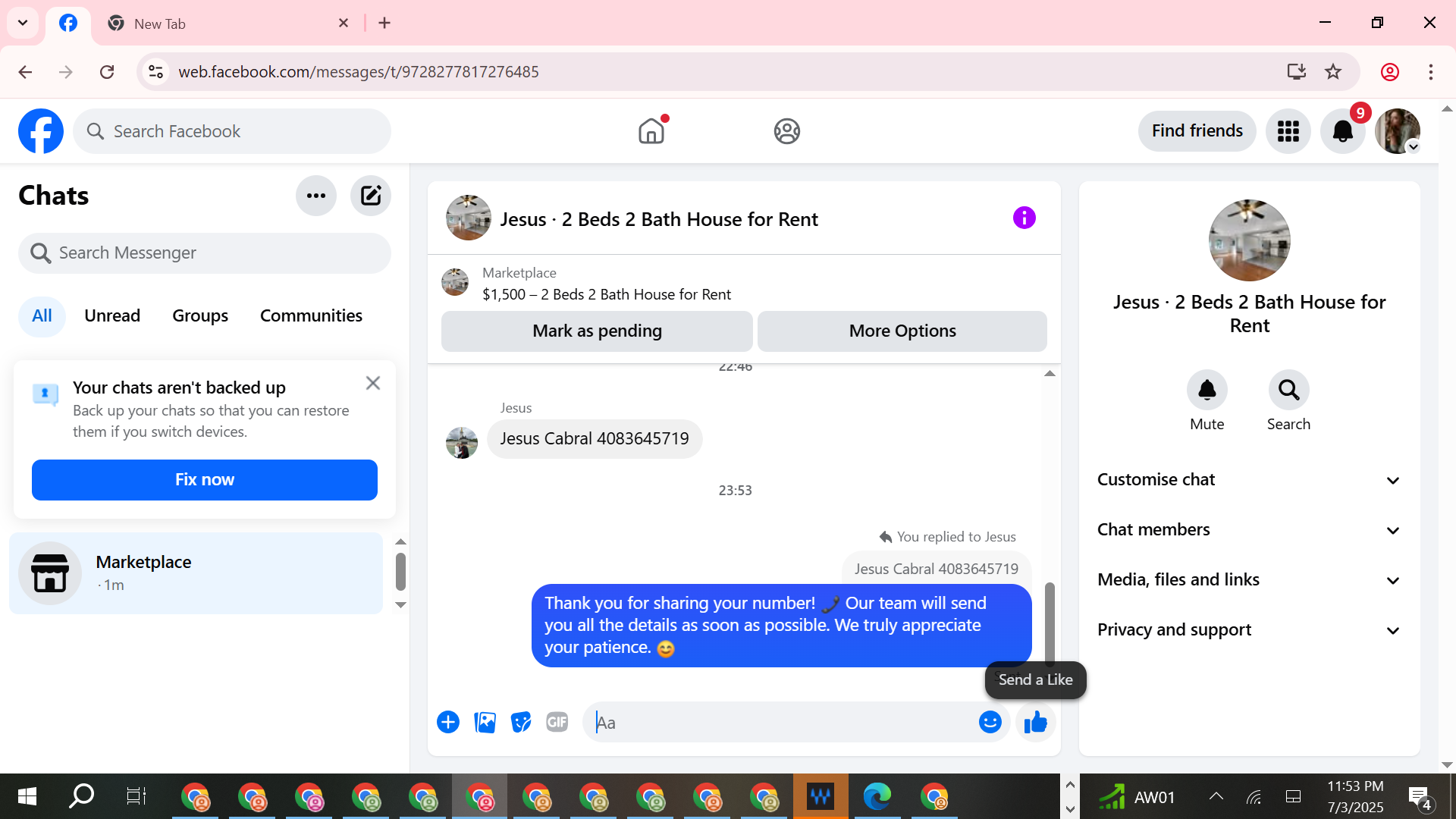The width and height of the screenshot is (1456, 819).
Task: Open the sticker chooser icon
Action: coord(521,723)
